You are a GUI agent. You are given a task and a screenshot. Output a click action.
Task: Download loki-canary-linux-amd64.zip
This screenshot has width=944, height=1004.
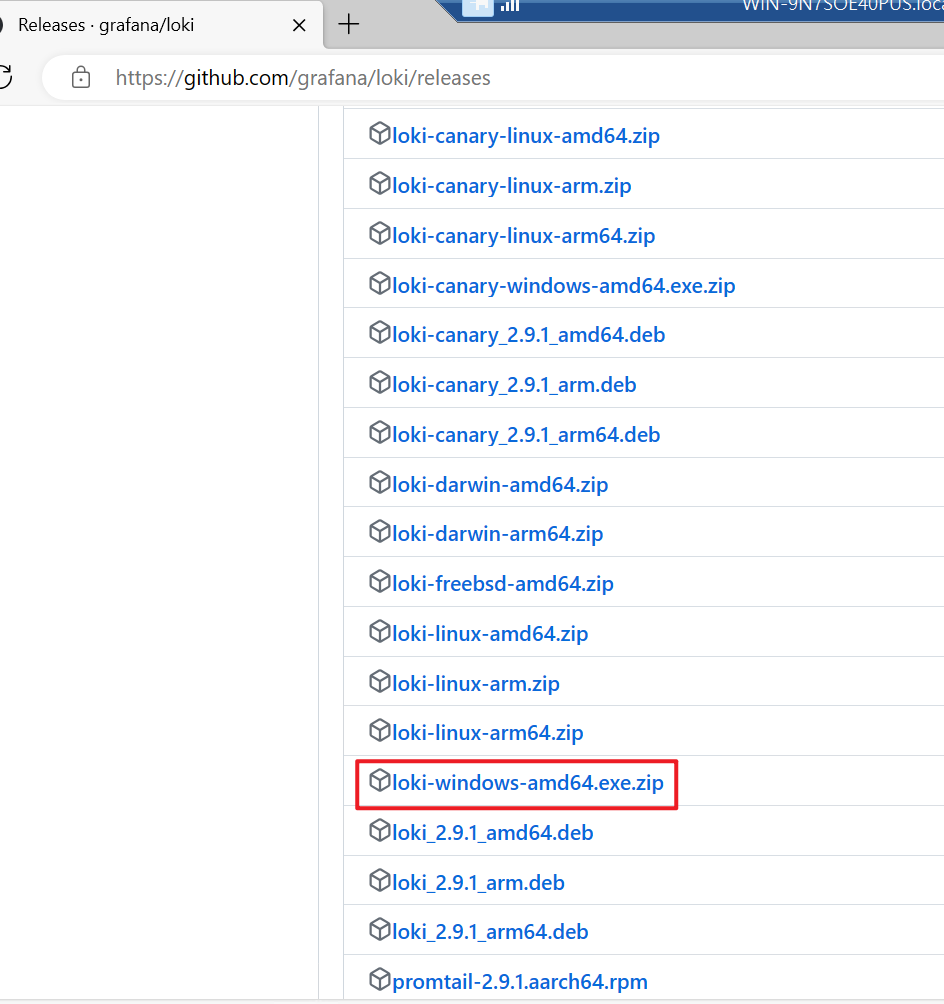[526, 136]
